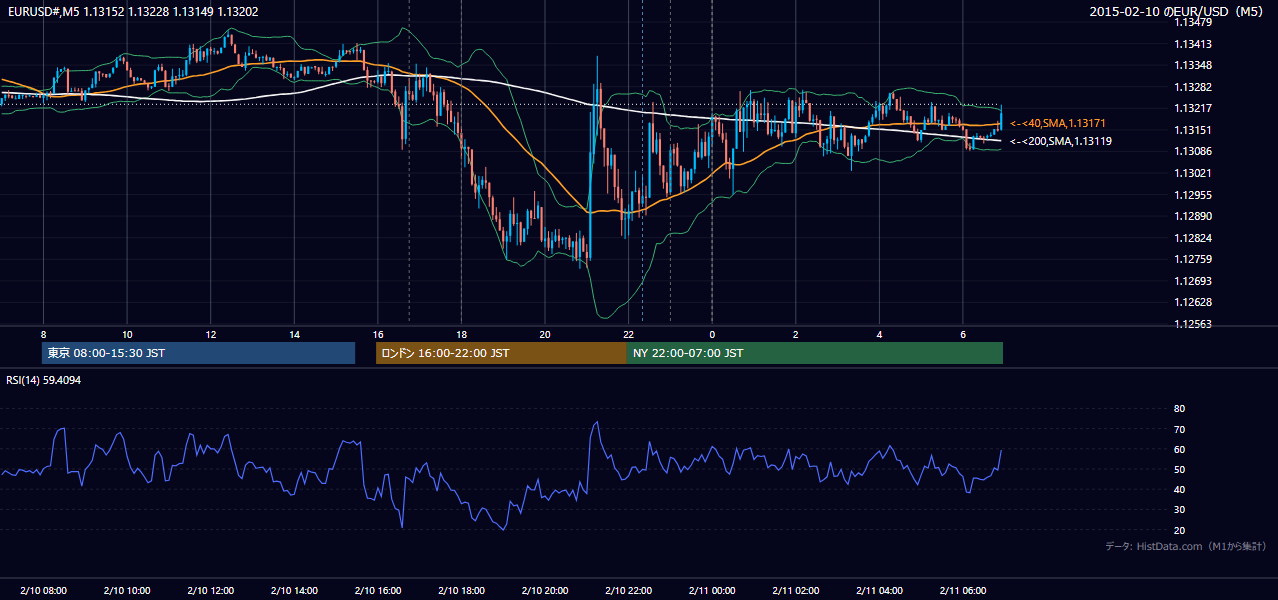Viewport: 1278px width, 600px height.
Task: Click hour label 16 under the price chart
Action: click(x=377, y=334)
